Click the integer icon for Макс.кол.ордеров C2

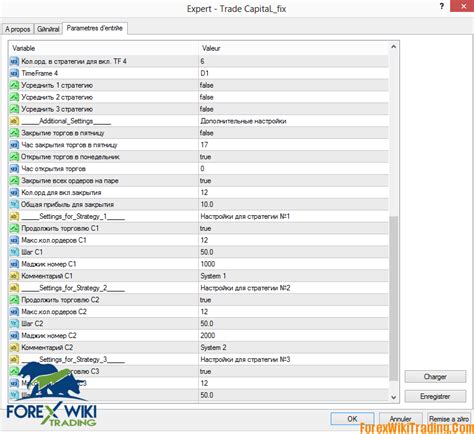click(x=14, y=312)
